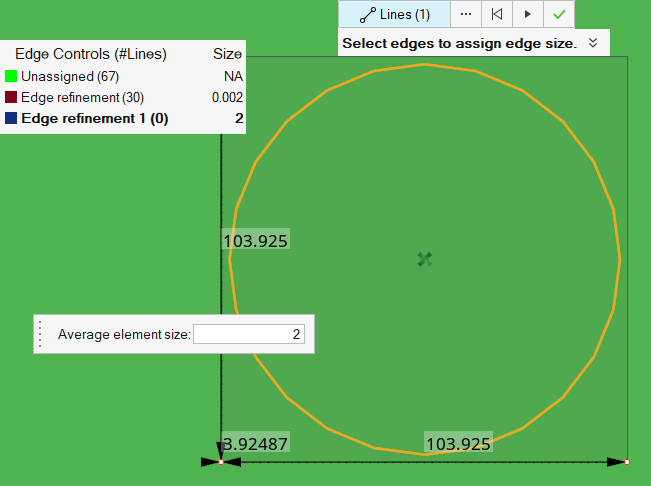Click the Size column header
Image resolution: width=651 pixels, height=486 pixels.
coord(227,54)
